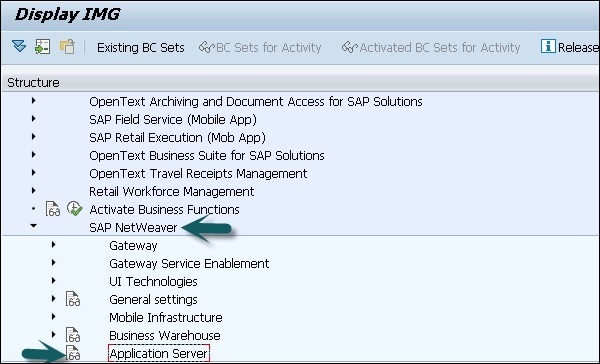
Task: Click Activated BC Sets for Activity button
Action: [431, 47]
